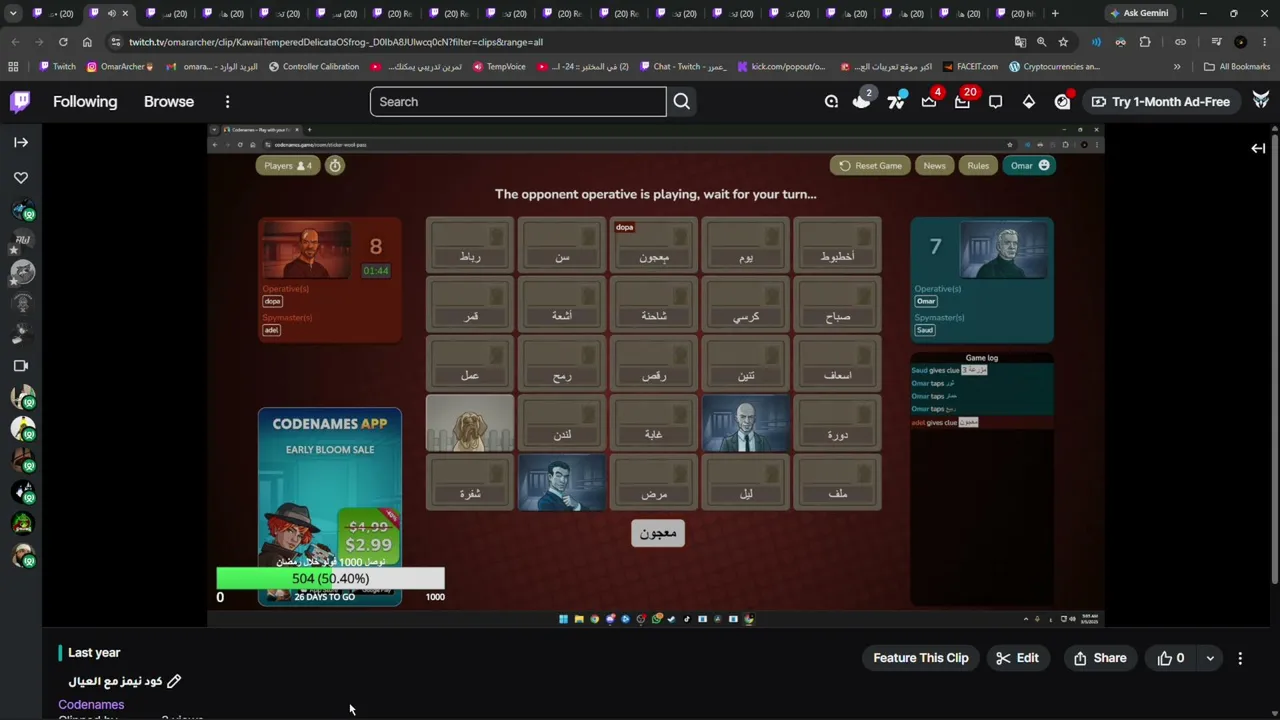Click the address bar URL
This screenshot has width=1280, height=720.
(x=336, y=42)
